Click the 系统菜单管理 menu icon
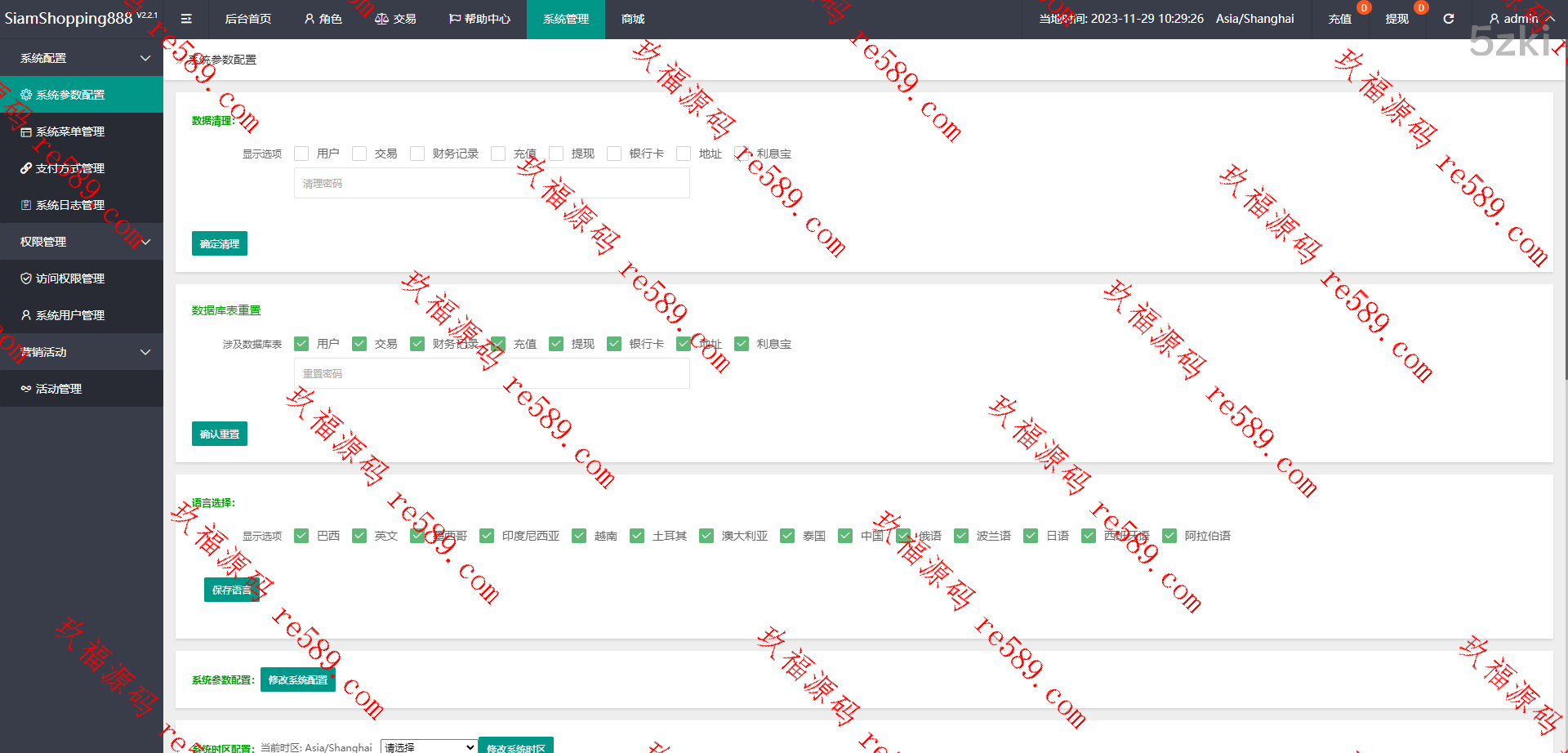 [x=26, y=131]
